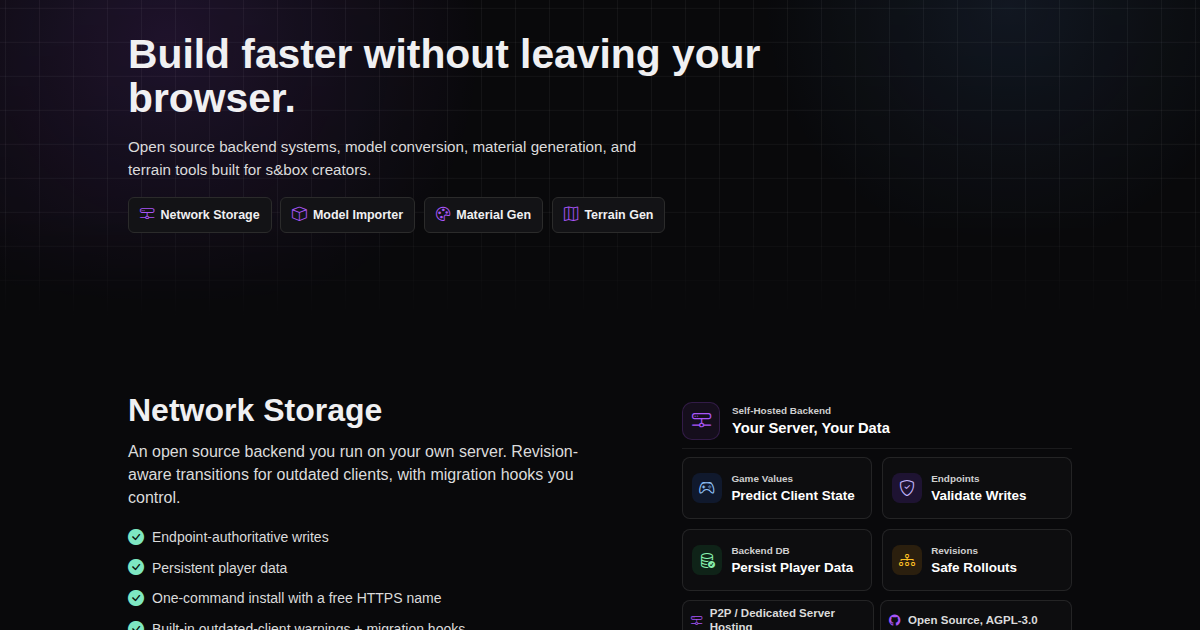Click checkmark beside Endpoint-authoritative writes
The width and height of the screenshot is (1200, 630).
point(136,537)
